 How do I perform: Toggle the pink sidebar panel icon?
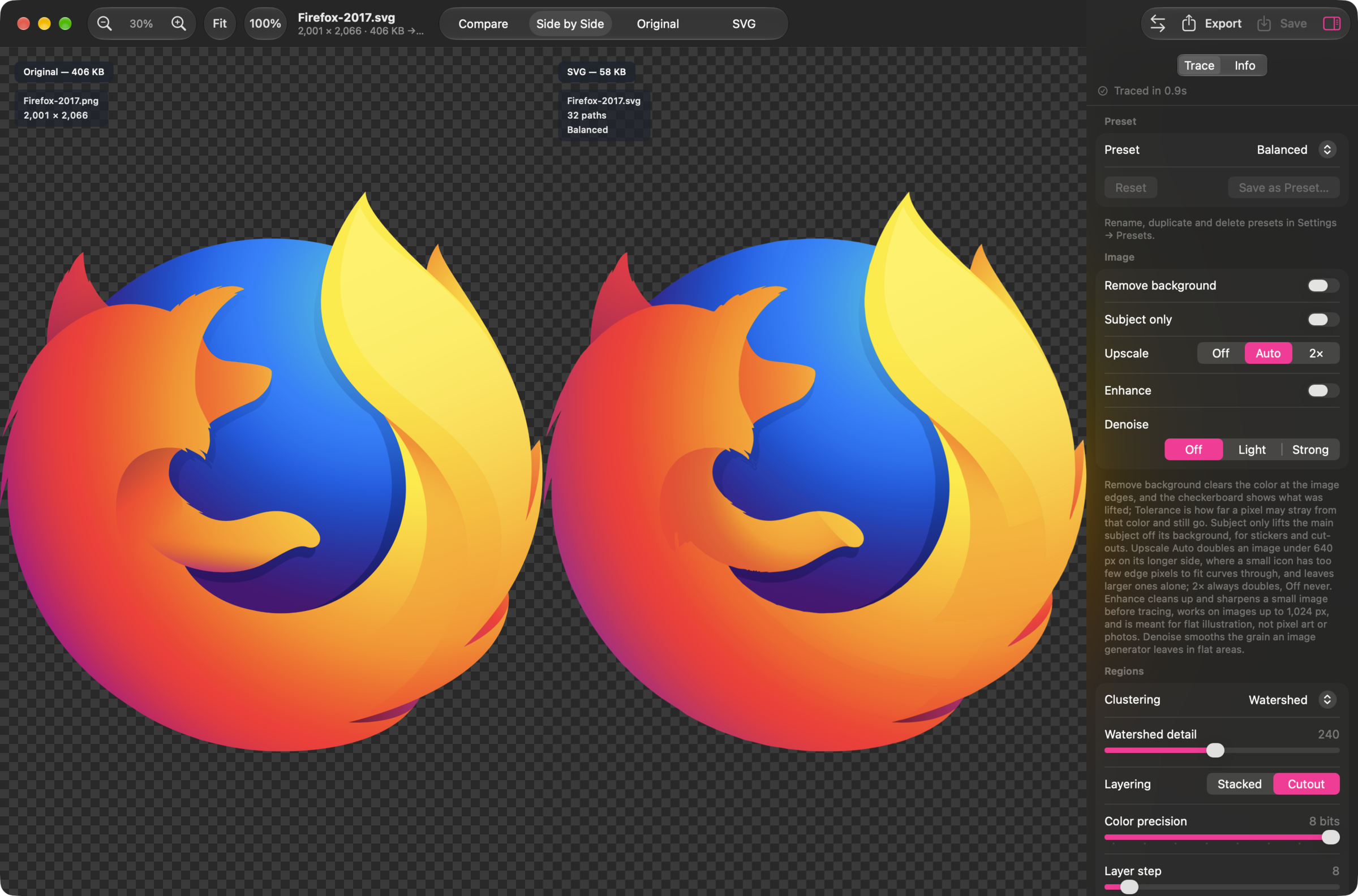click(1332, 23)
